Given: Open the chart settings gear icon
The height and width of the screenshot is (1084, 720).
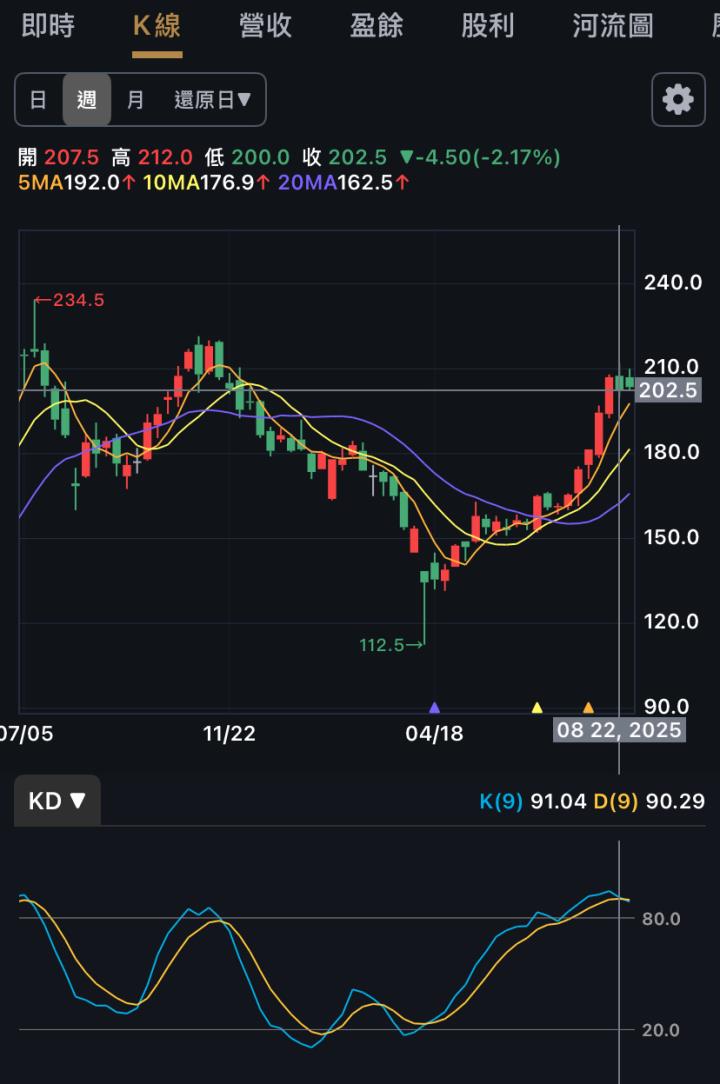Looking at the screenshot, I should pyautogui.click(x=678, y=99).
